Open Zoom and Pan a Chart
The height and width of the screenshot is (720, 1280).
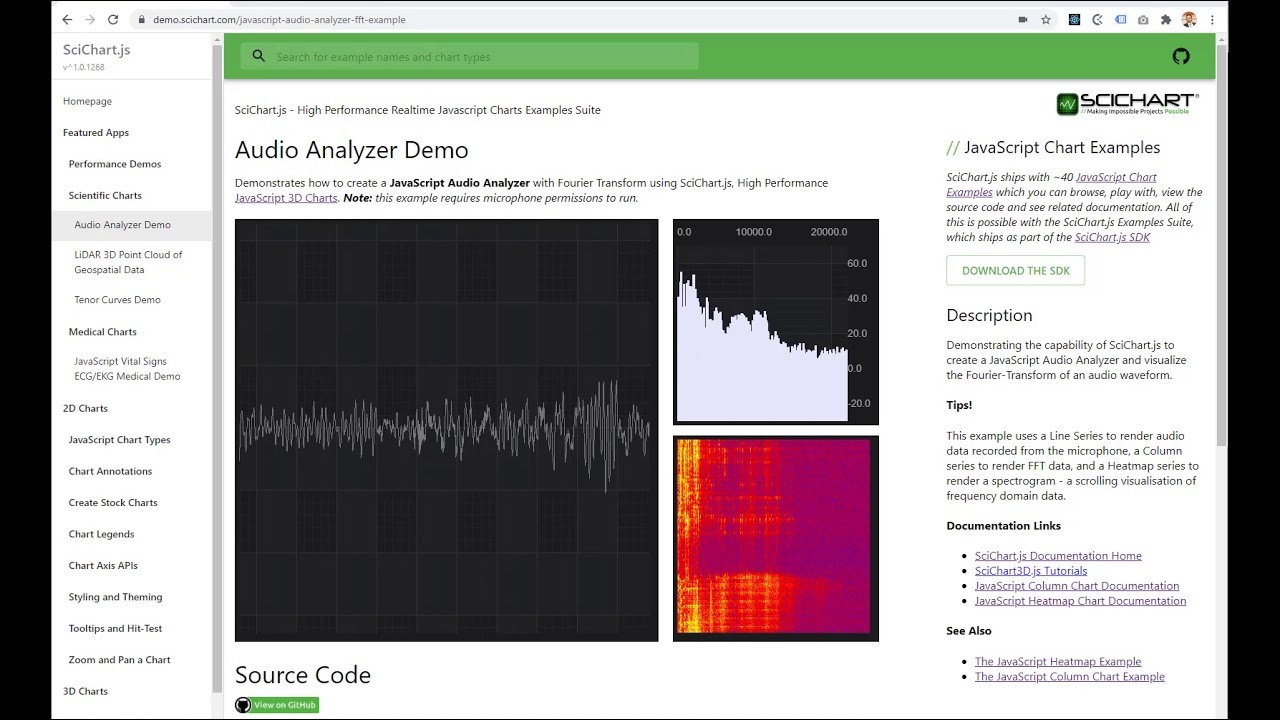tap(119, 660)
